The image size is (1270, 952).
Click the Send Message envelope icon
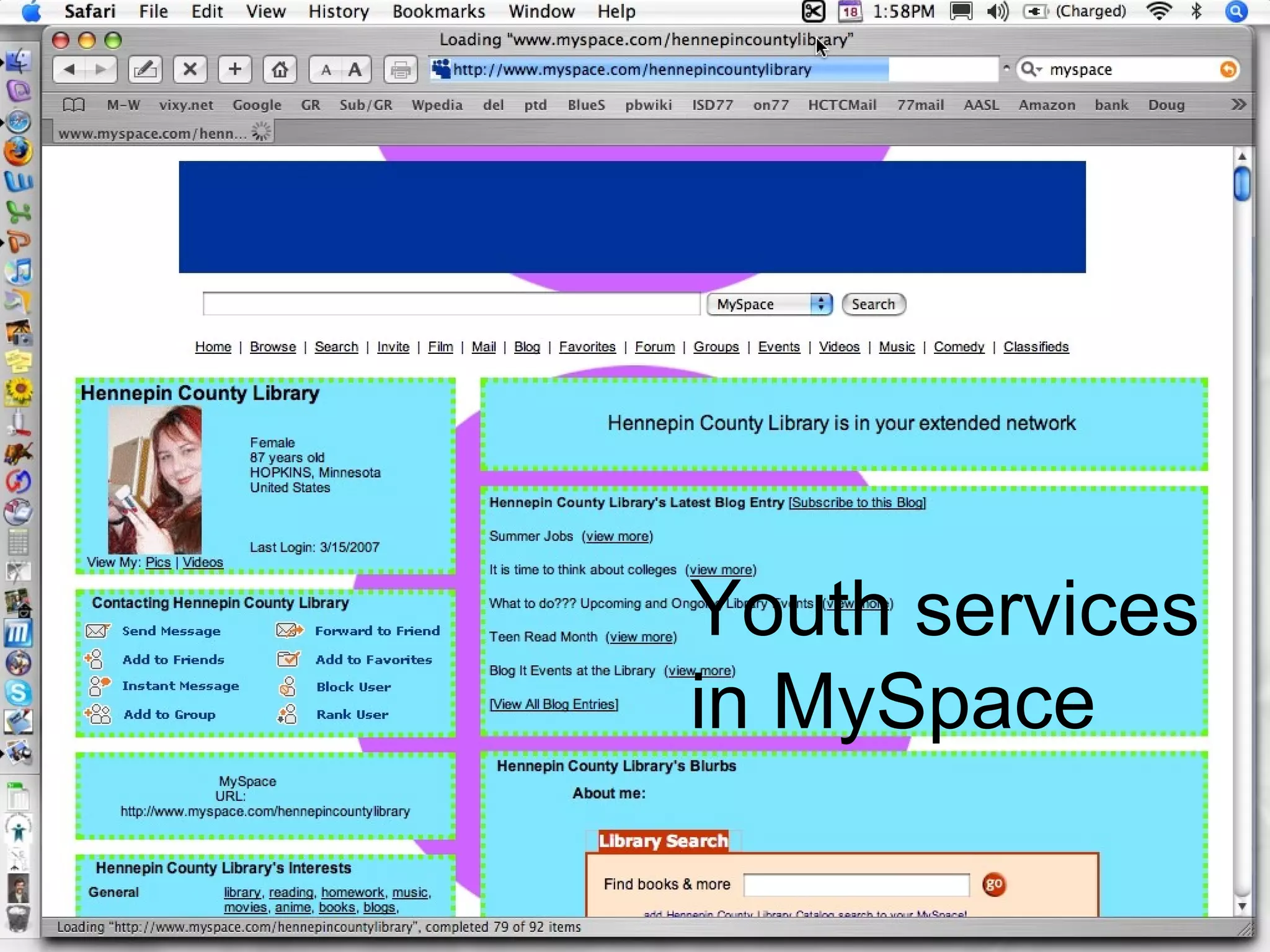point(97,631)
